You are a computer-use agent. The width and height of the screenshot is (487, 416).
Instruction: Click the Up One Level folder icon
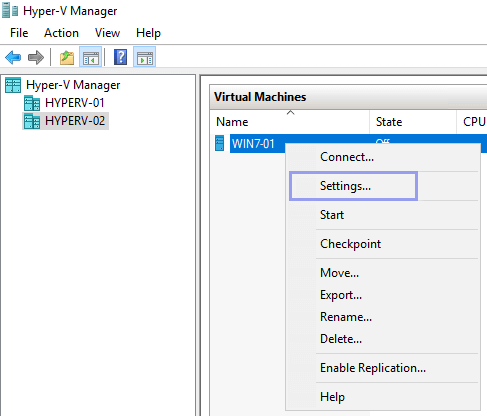point(67,57)
